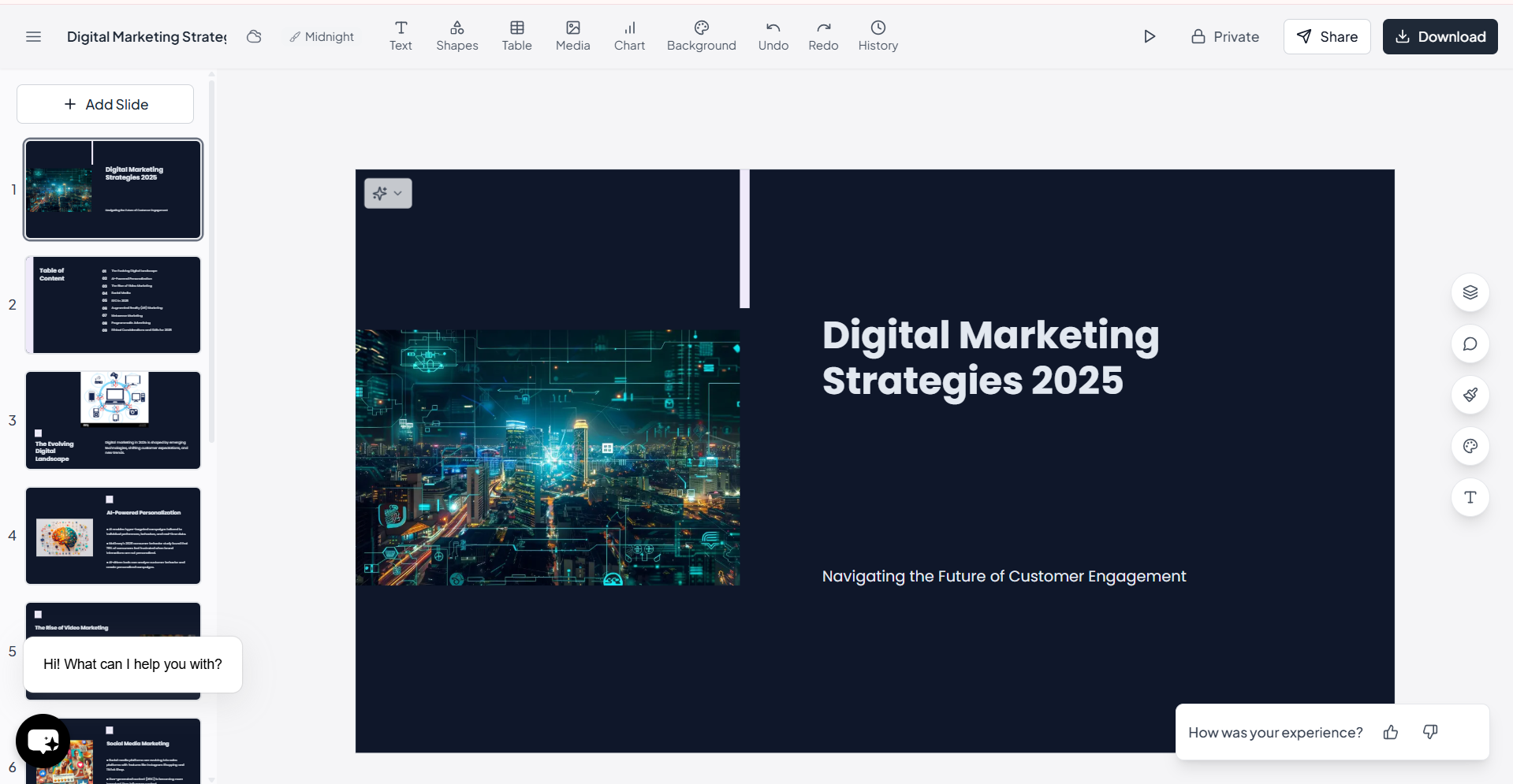The height and width of the screenshot is (784, 1513).
Task: Open Background settings
Action: (702, 36)
